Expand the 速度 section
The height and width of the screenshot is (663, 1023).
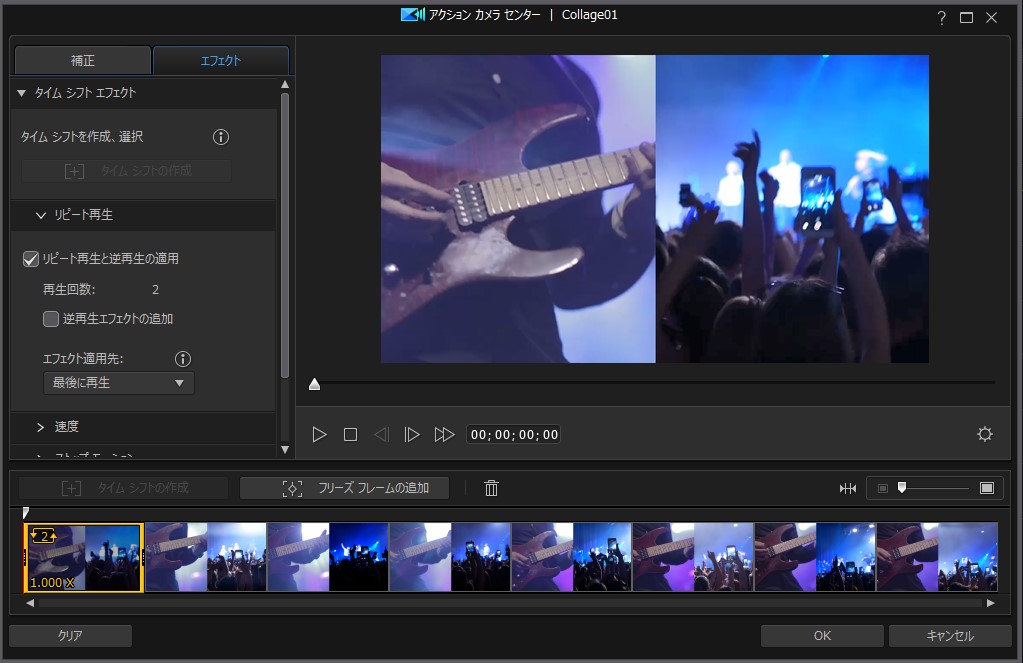pyautogui.click(x=66, y=427)
